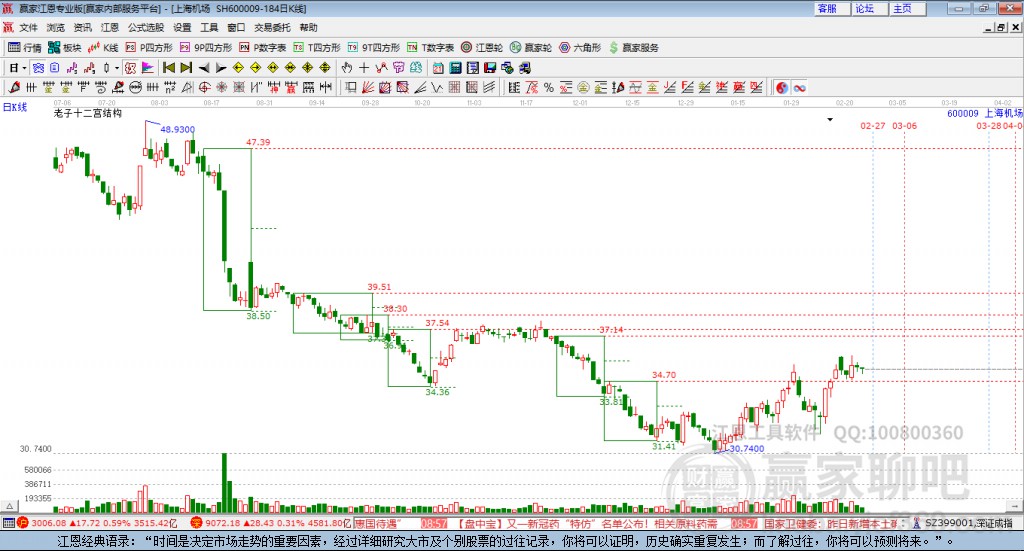Open the 赢家轮 wheel tool

click(x=531, y=48)
